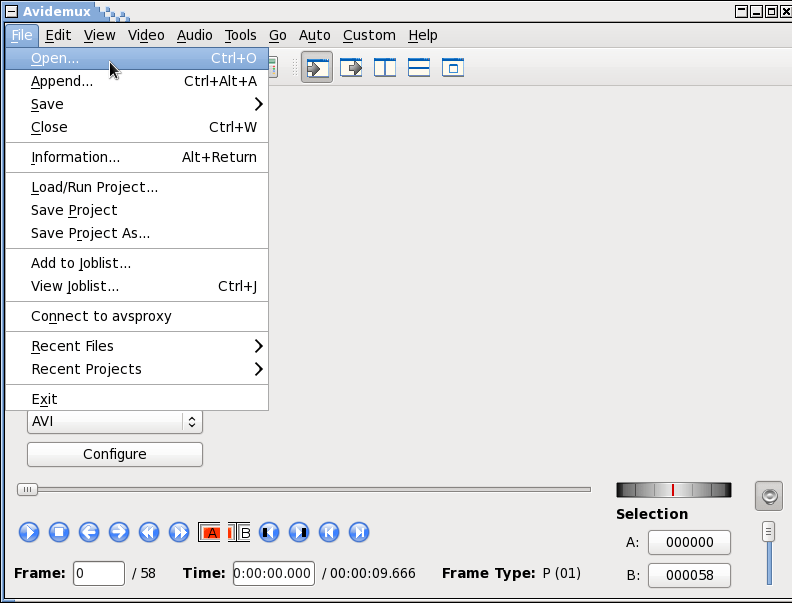The width and height of the screenshot is (792, 603).
Task: Click the Configure button
Action: [115, 455]
